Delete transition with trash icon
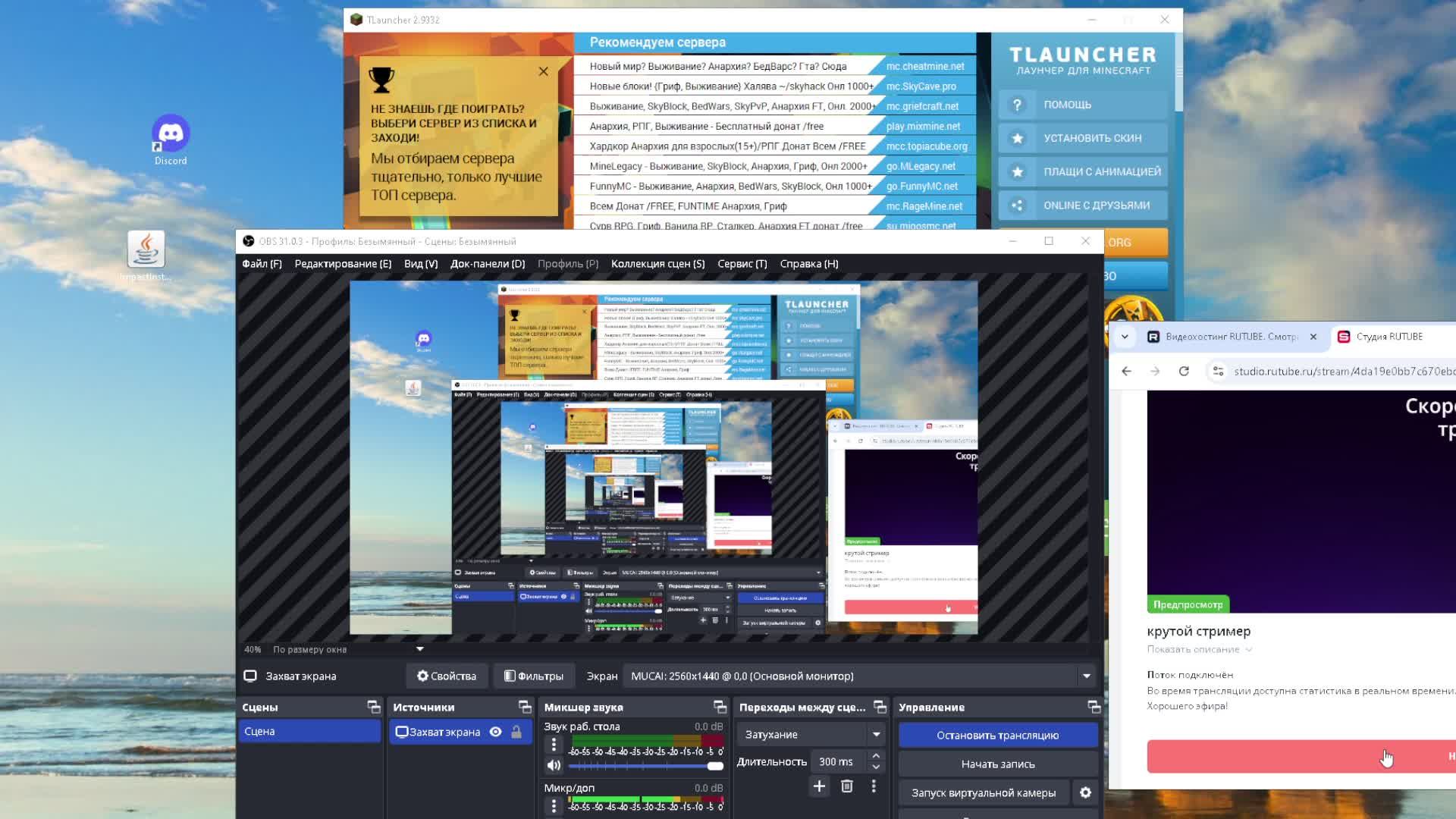Image resolution: width=1456 pixels, height=819 pixels. 847,786
